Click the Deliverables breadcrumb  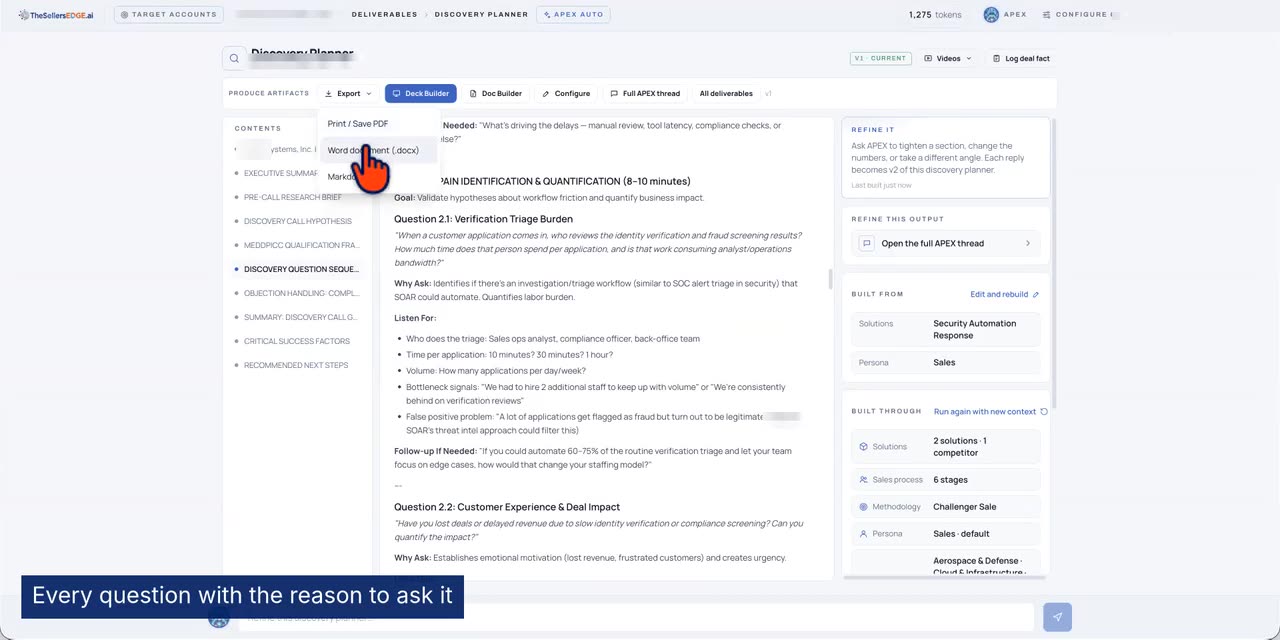385,15
